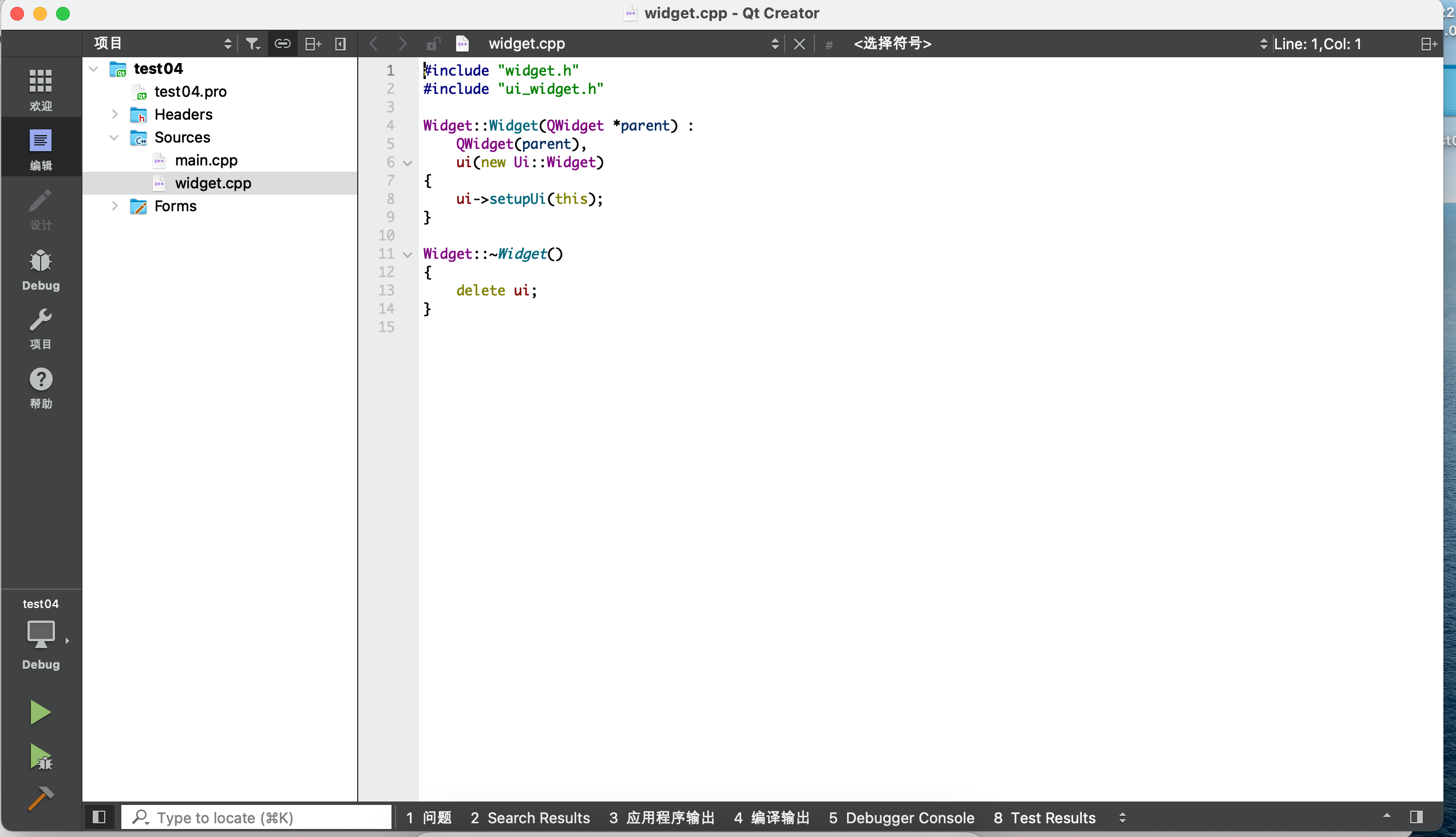The height and width of the screenshot is (837, 1456).
Task: Collapse the Sources folder
Action: tap(113, 137)
